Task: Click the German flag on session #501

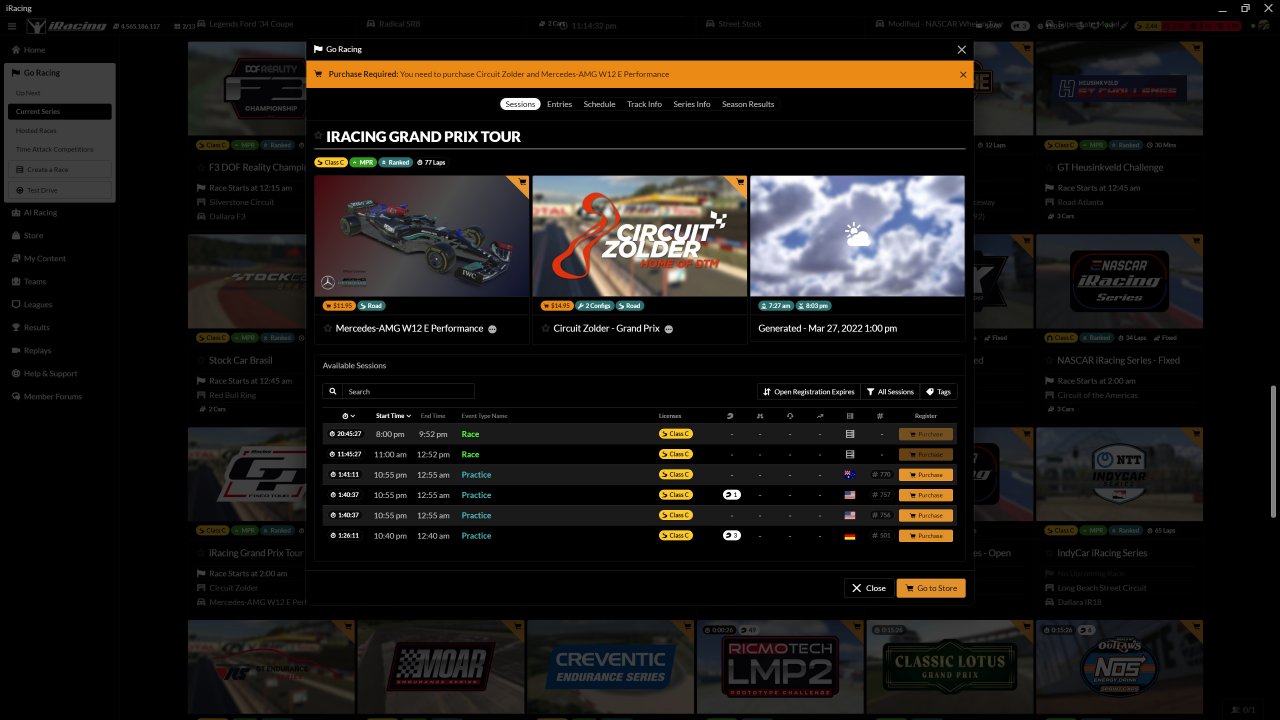Action: click(x=850, y=535)
